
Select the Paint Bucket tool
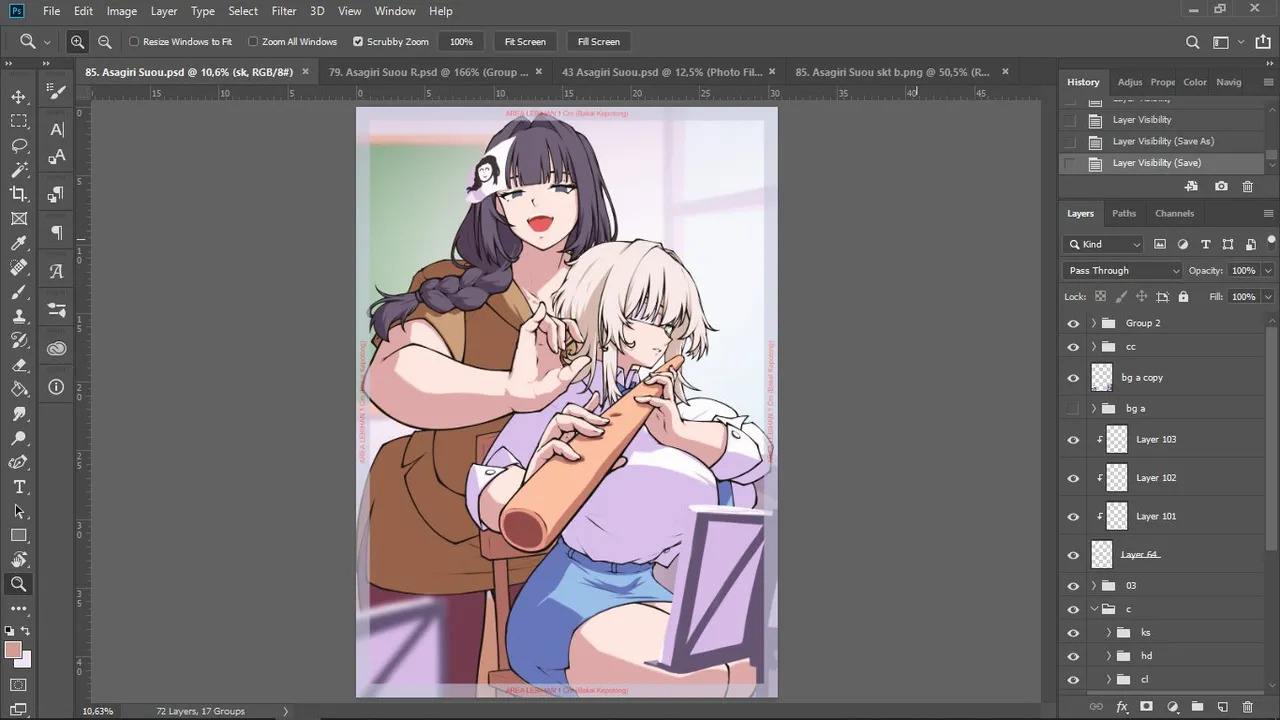19,389
